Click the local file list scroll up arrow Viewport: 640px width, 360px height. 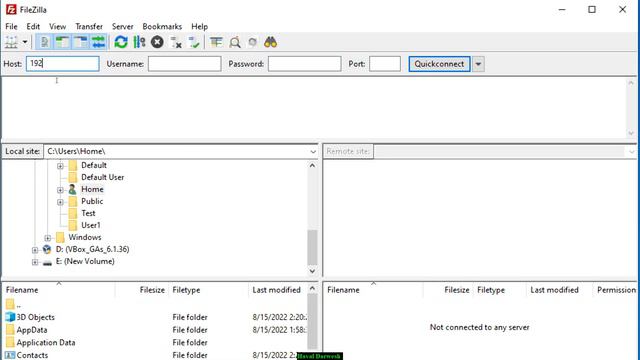312,288
